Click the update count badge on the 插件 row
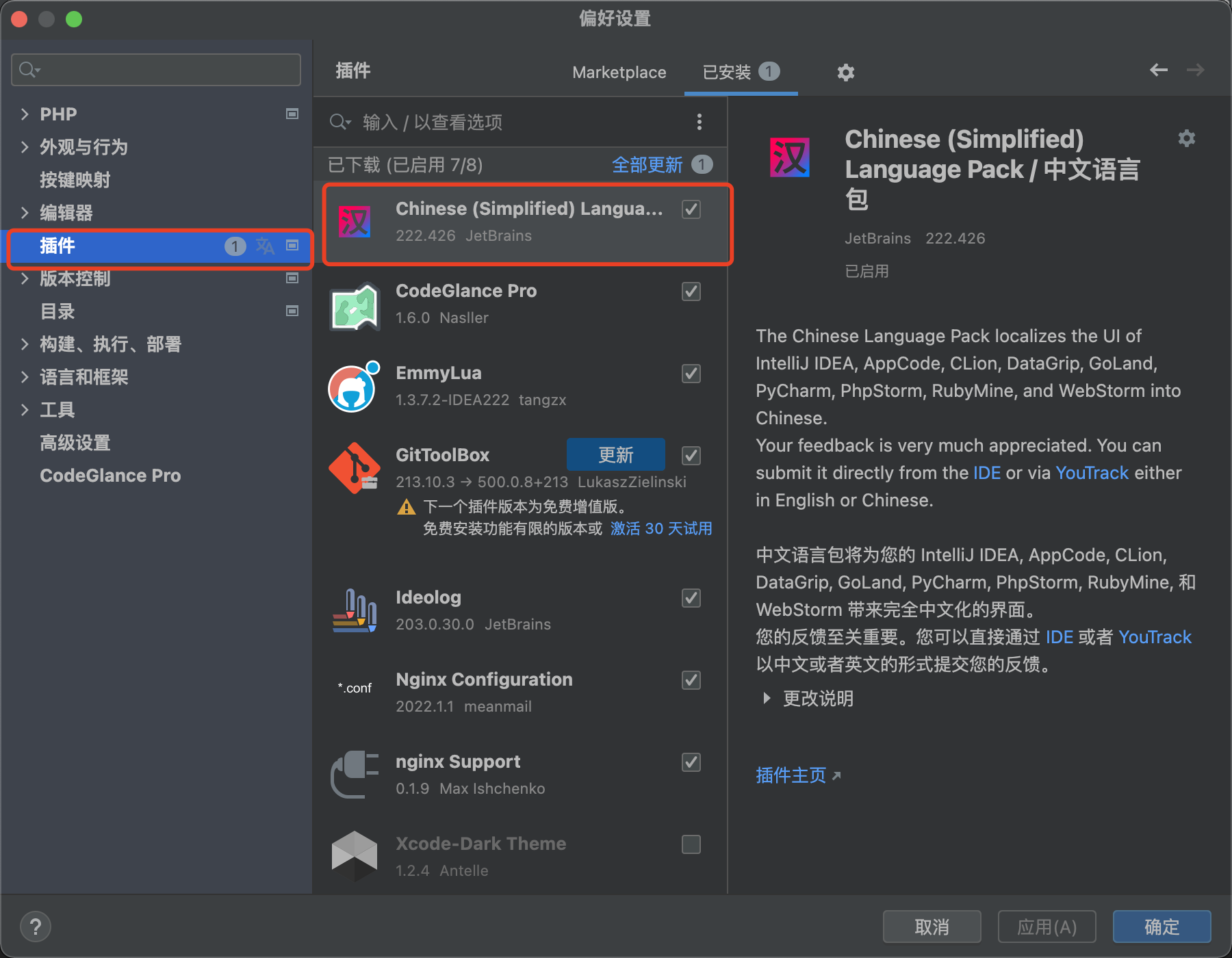Screen dimensions: 1232x958 coord(235,246)
